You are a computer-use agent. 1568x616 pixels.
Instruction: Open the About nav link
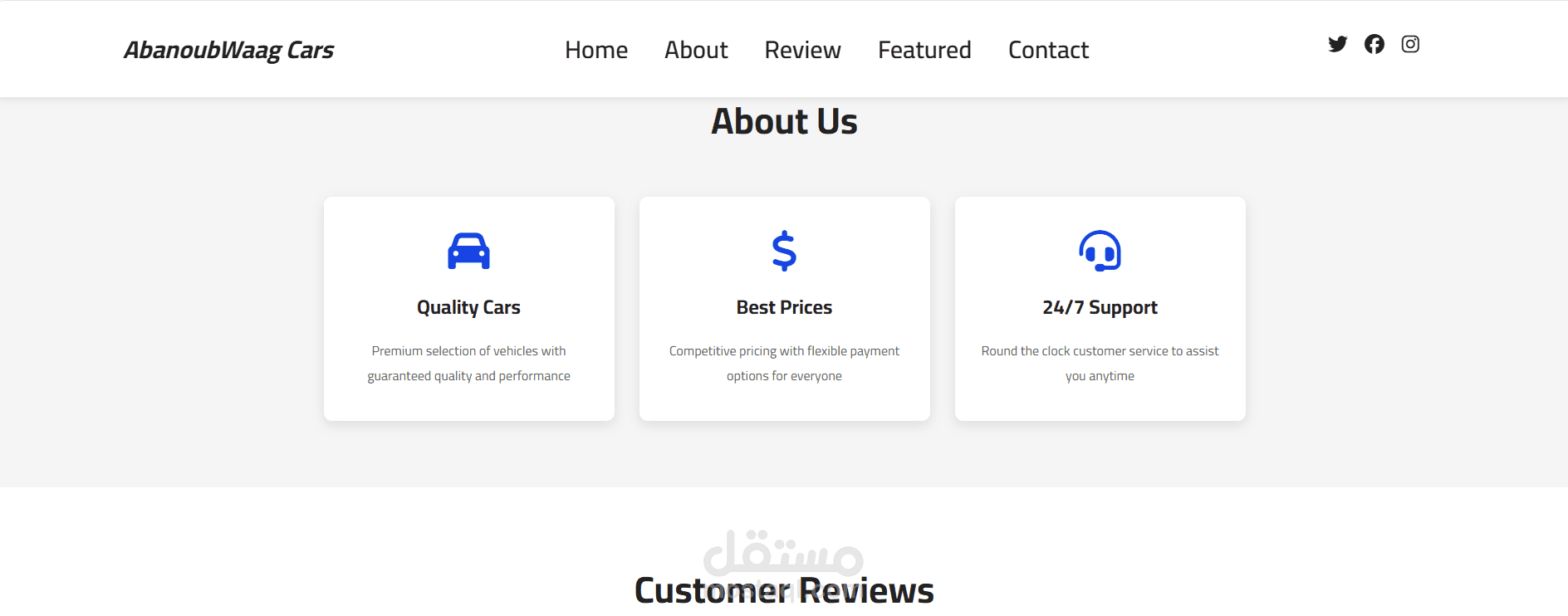(x=696, y=50)
